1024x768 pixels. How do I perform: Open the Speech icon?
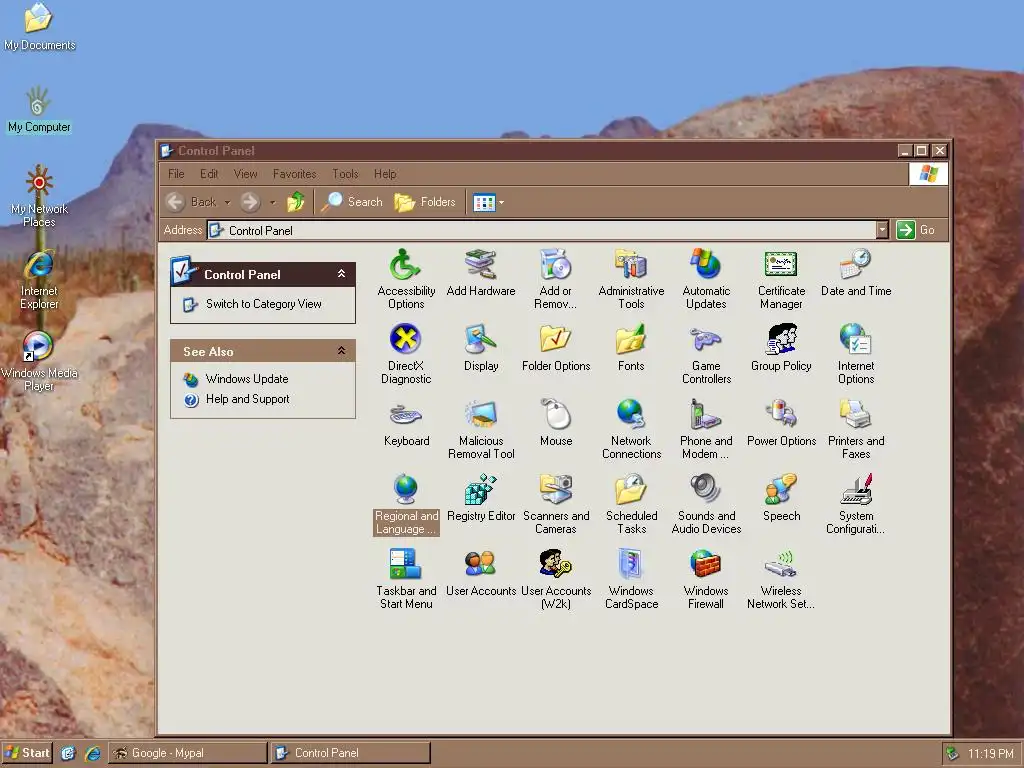[x=781, y=498]
